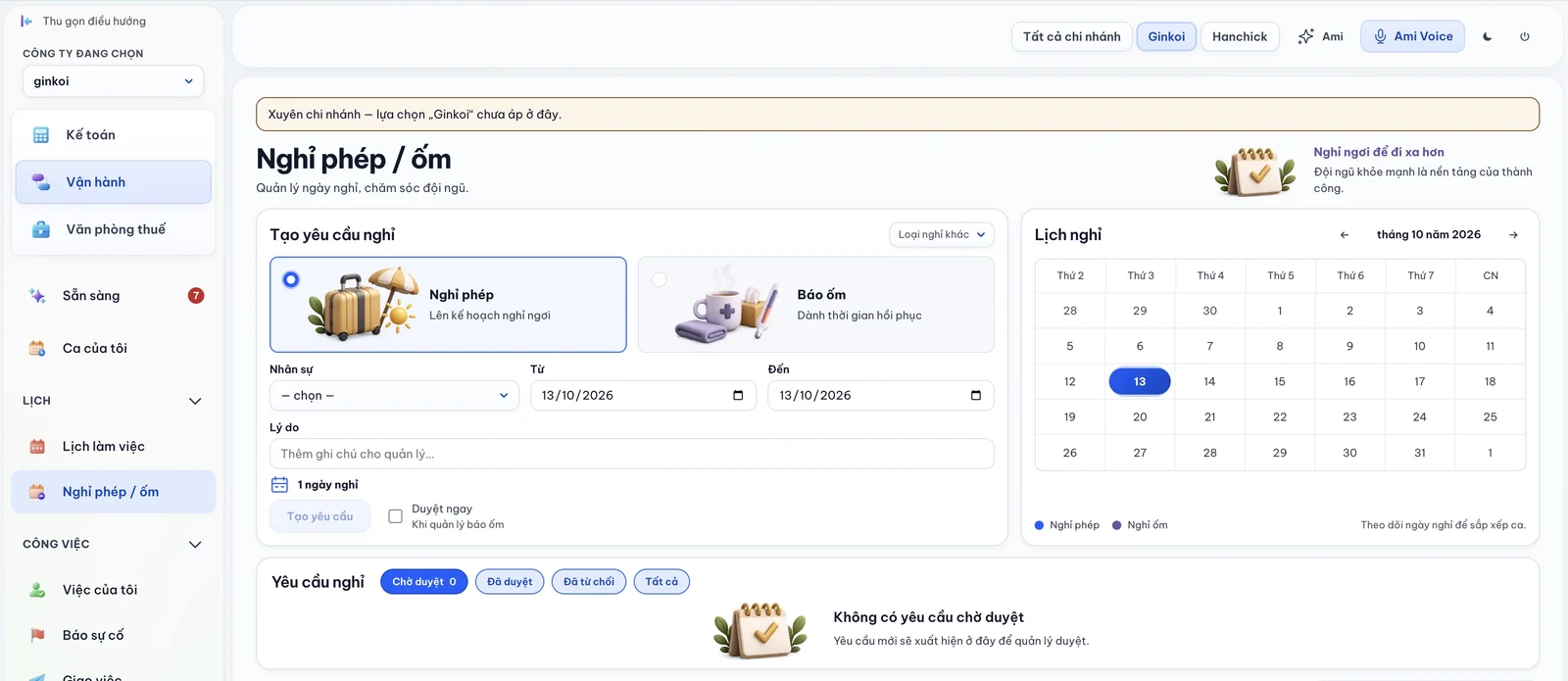Collapse the LỊCH section chevron
Viewport: 1568px width, 681px height.
point(195,401)
